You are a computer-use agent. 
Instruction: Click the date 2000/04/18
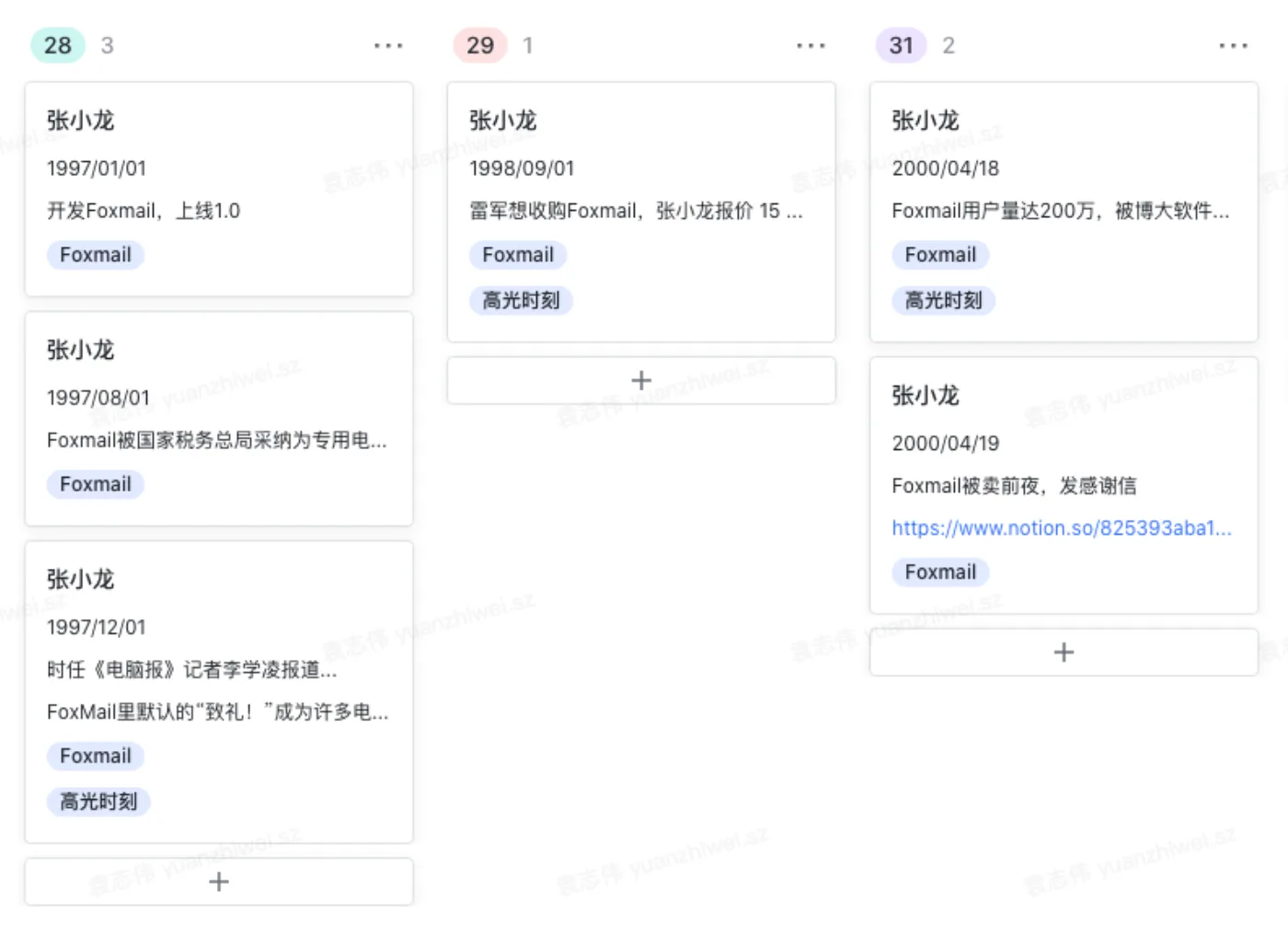point(946,168)
